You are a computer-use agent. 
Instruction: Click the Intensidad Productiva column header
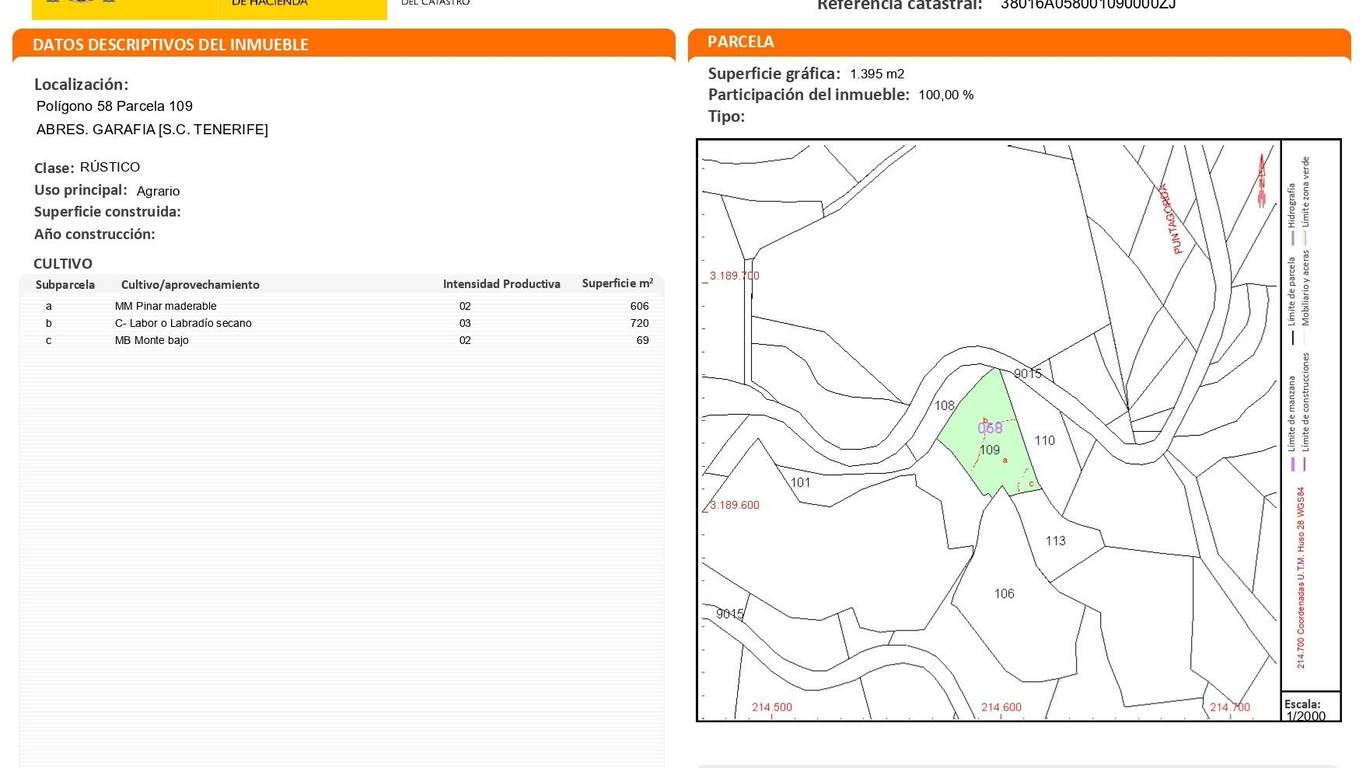point(501,284)
